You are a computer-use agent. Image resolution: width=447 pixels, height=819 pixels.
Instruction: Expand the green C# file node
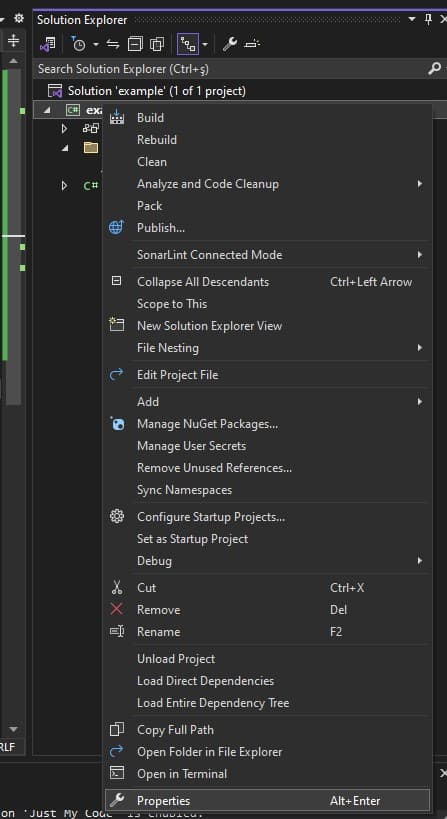64,185
